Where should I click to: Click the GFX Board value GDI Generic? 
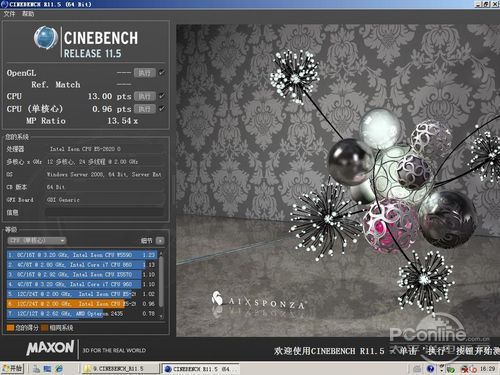pos(105,200)
